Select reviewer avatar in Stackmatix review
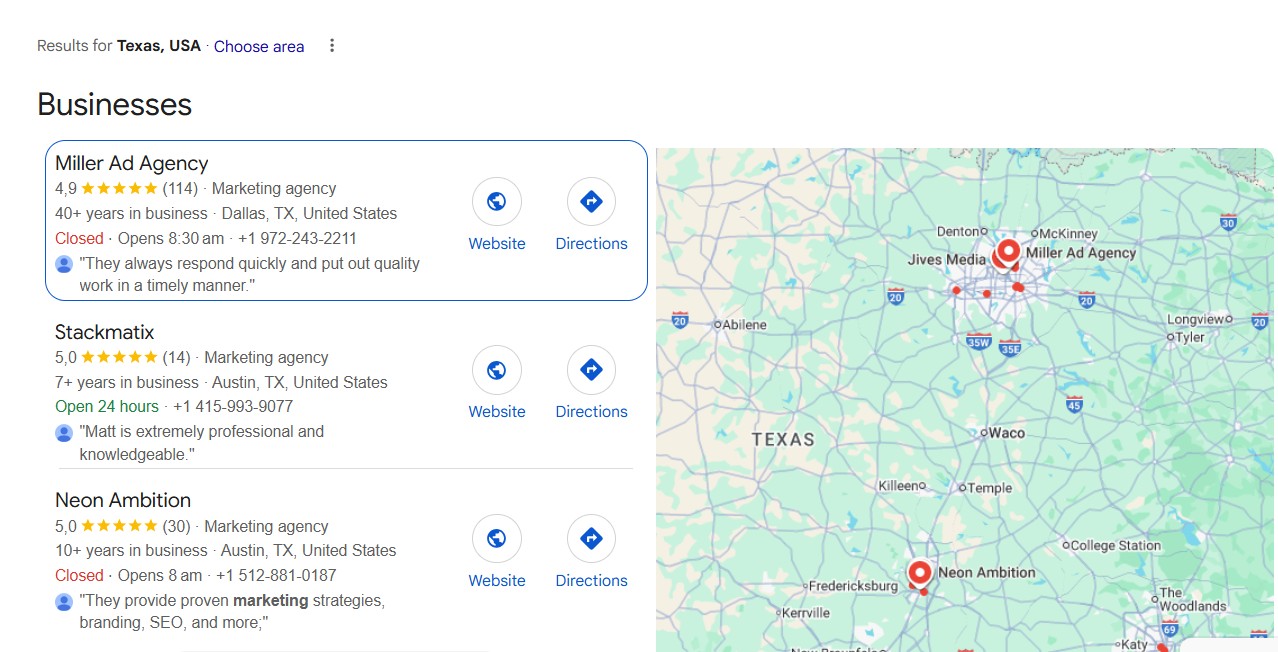The image size is (1278, 652). pos(64,433)
